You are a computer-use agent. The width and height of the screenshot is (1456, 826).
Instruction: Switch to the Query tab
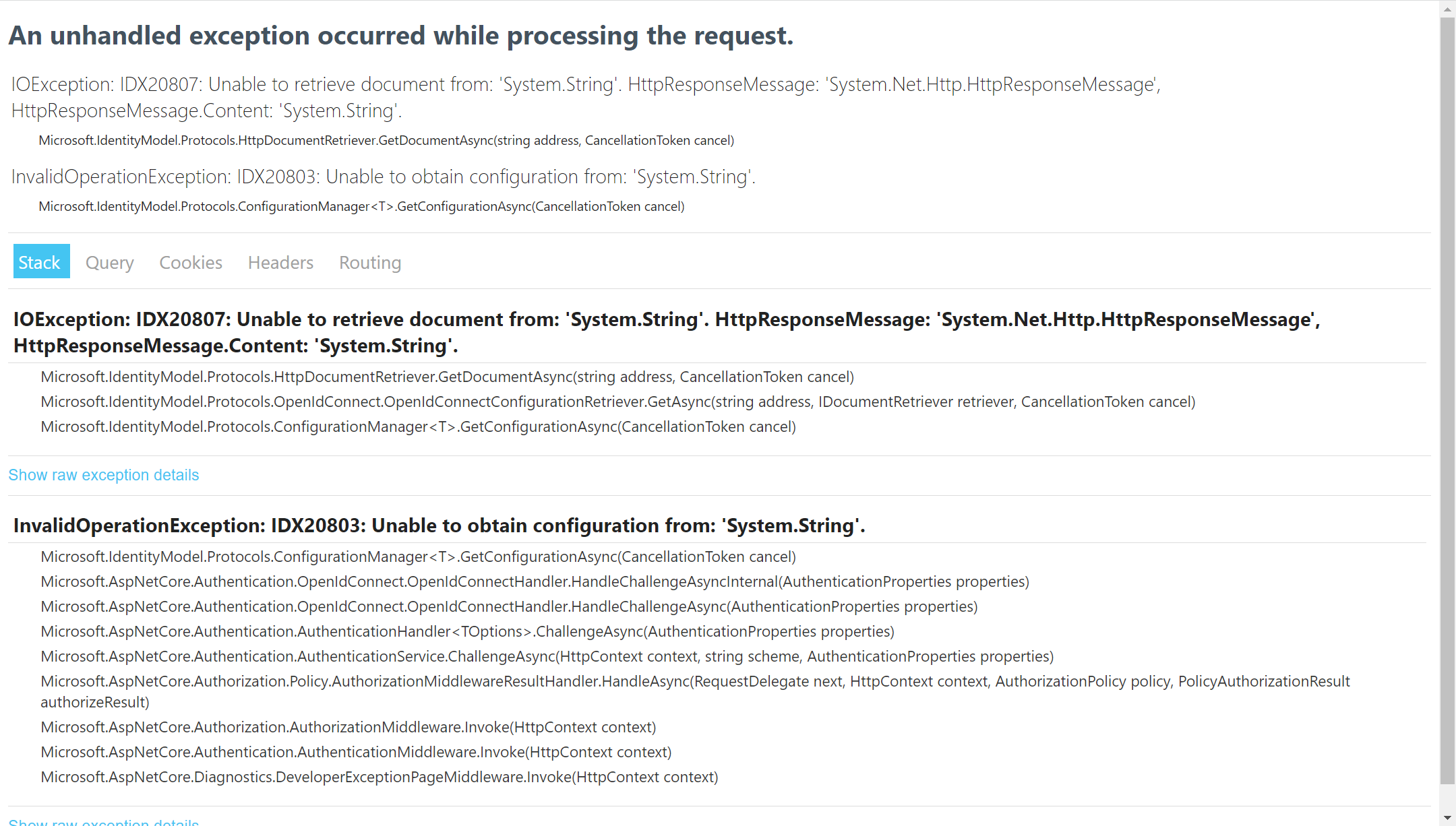[x=109, y=262]
